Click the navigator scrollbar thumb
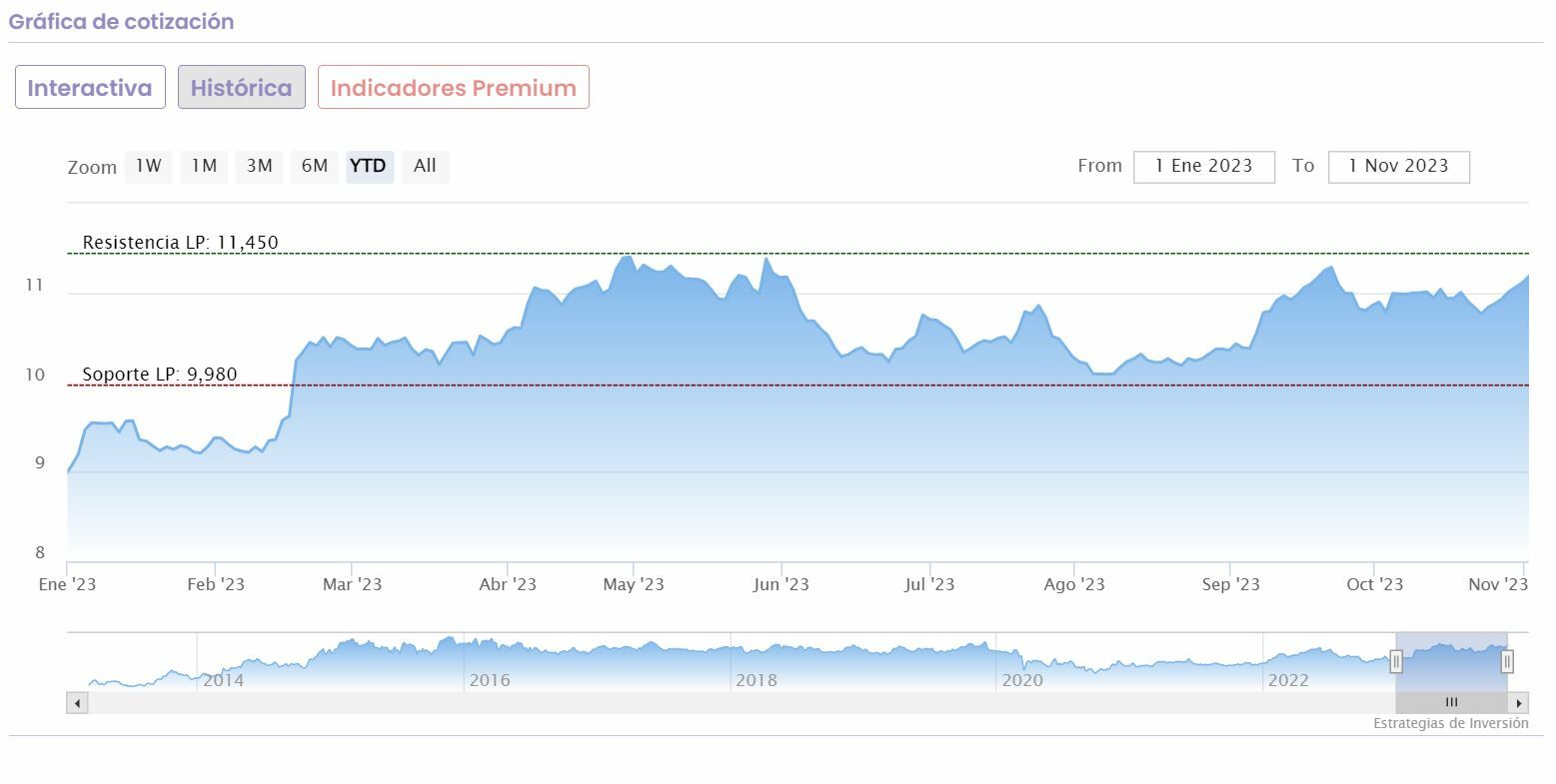The image size is (1556, 784). (x=1451, y=703)
